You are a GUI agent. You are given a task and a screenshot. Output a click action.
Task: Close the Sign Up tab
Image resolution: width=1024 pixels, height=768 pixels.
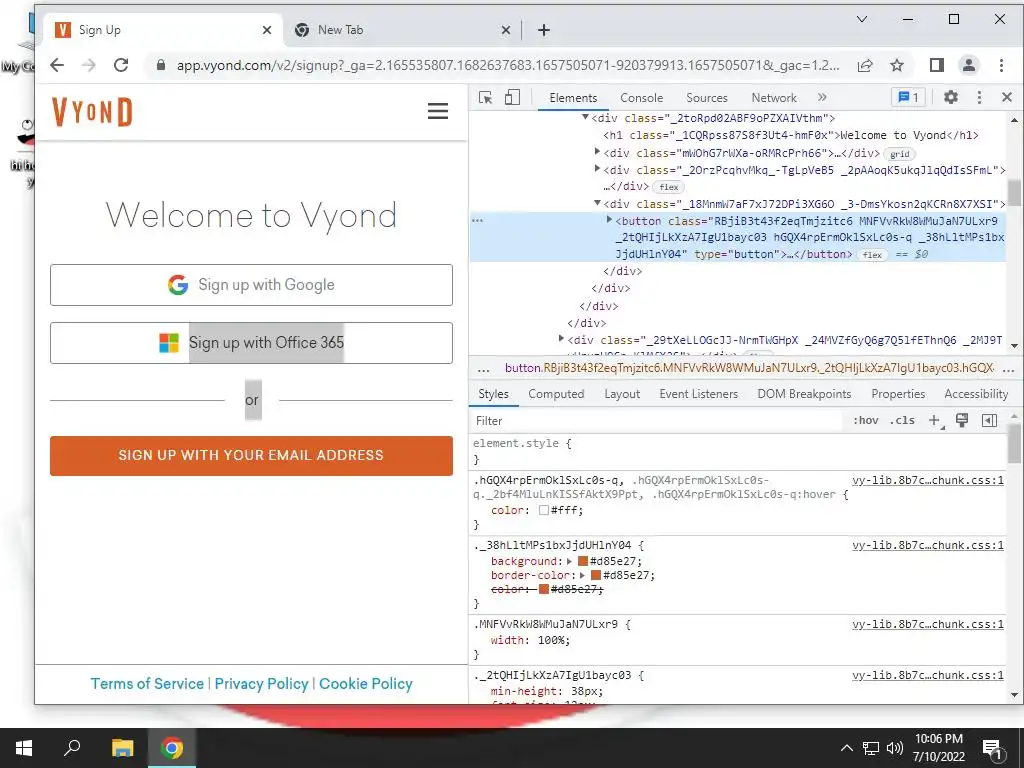266,30
